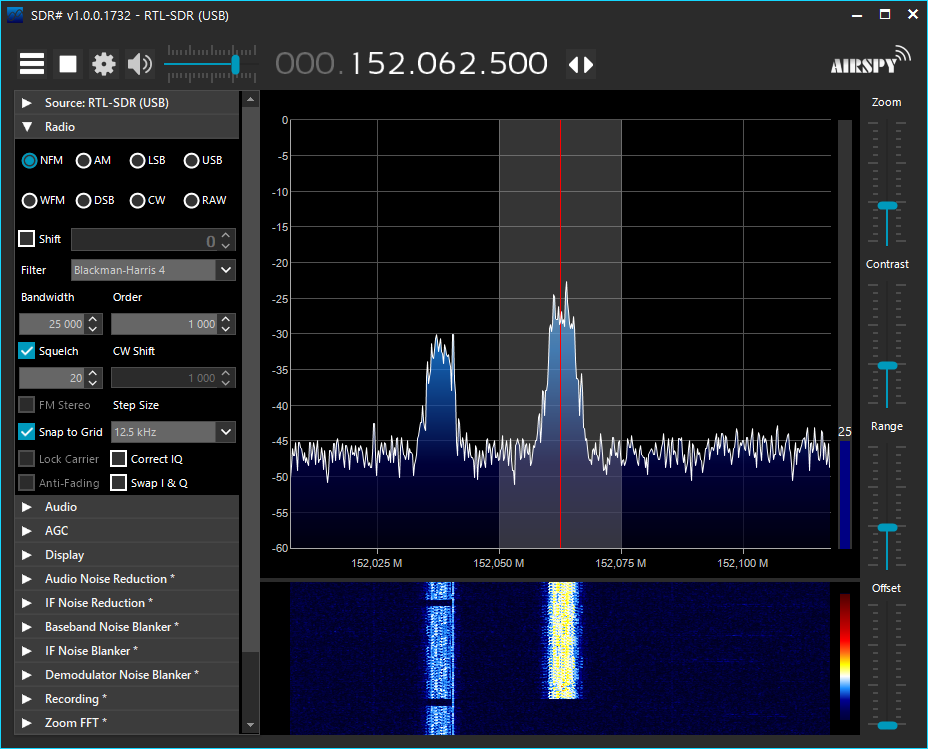Collapse the Radio panel
The width and height of the screenshot is (928, 749).
(127, 127)
